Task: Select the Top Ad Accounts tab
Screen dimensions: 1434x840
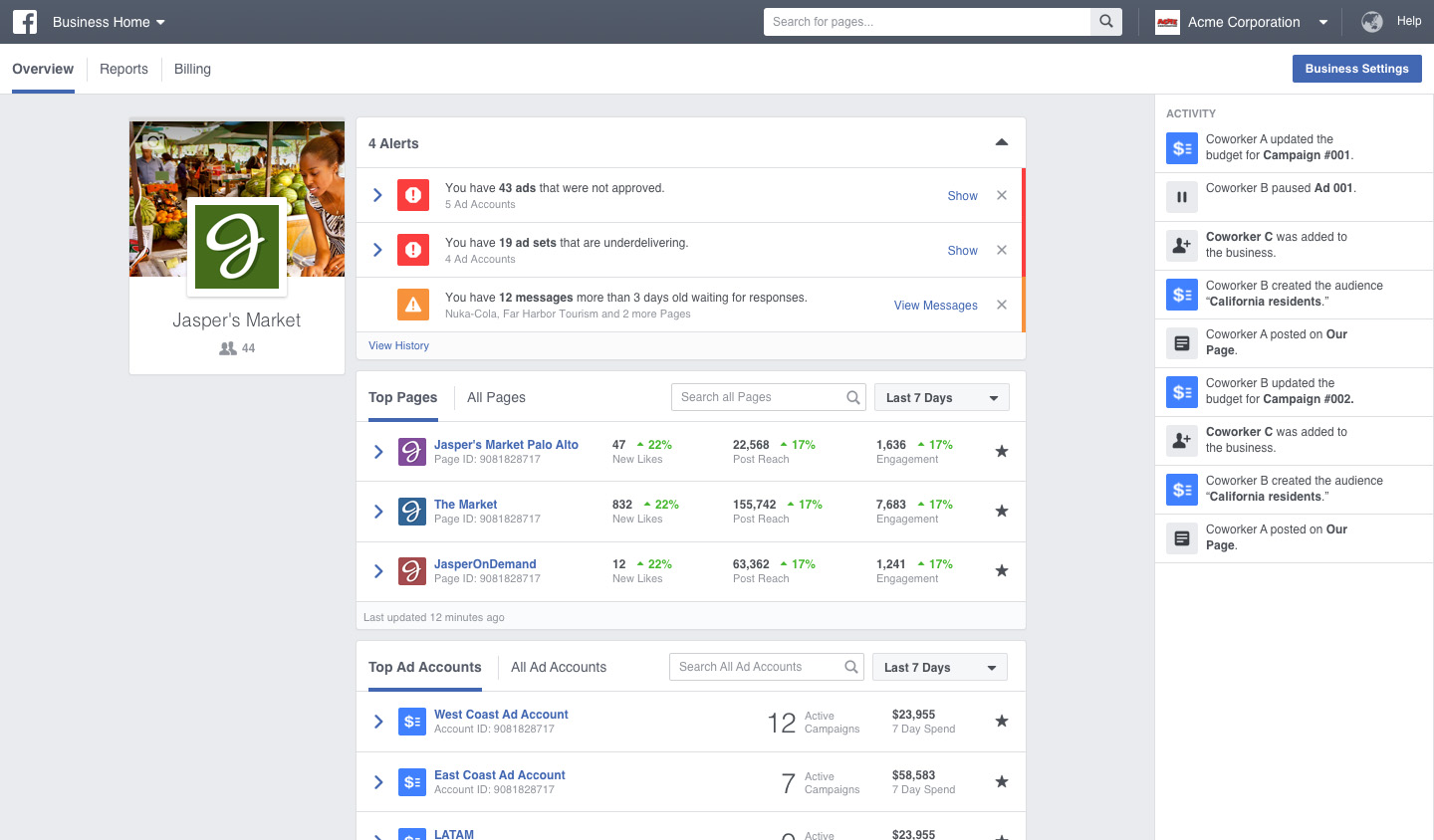Action: [x=425, y=667]
